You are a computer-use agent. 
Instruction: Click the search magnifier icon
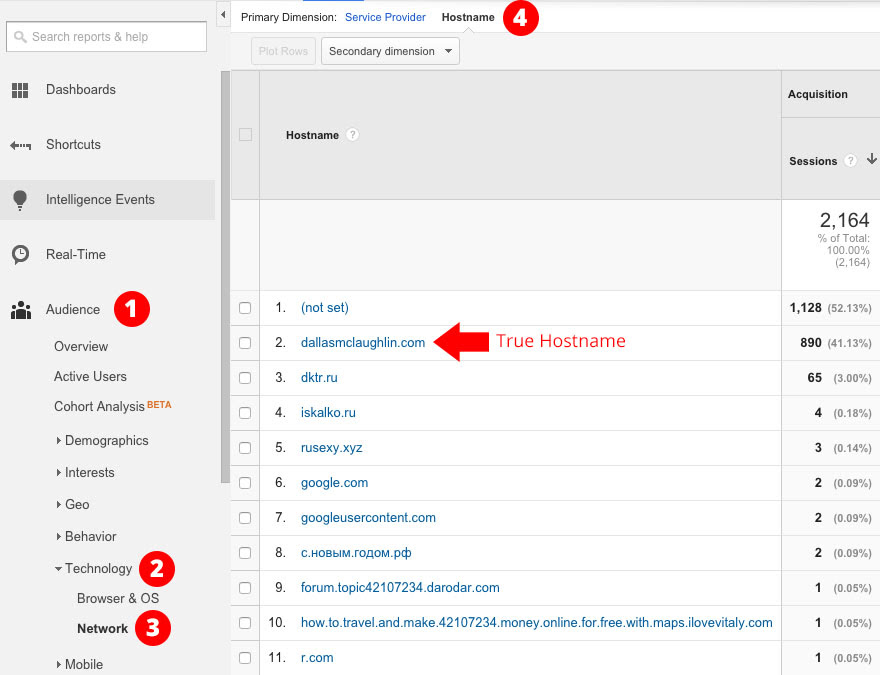[x=20, y=36]
